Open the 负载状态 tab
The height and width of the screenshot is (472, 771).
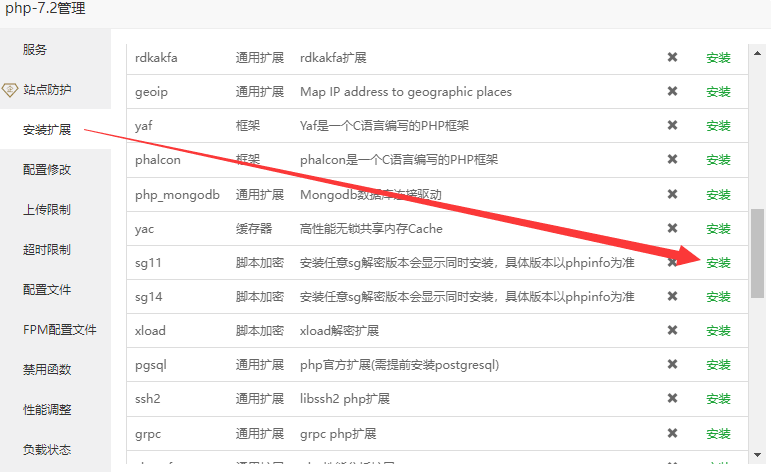[47, 449]
